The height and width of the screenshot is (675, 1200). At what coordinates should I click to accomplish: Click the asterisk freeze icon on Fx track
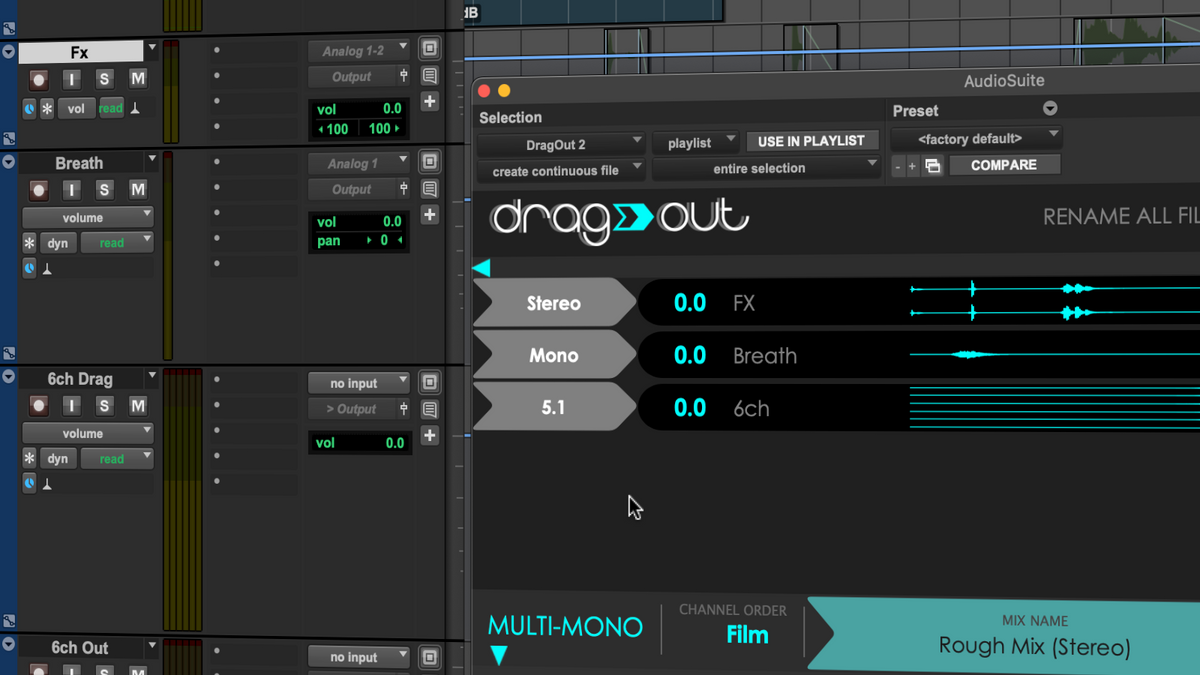(47, 108)
